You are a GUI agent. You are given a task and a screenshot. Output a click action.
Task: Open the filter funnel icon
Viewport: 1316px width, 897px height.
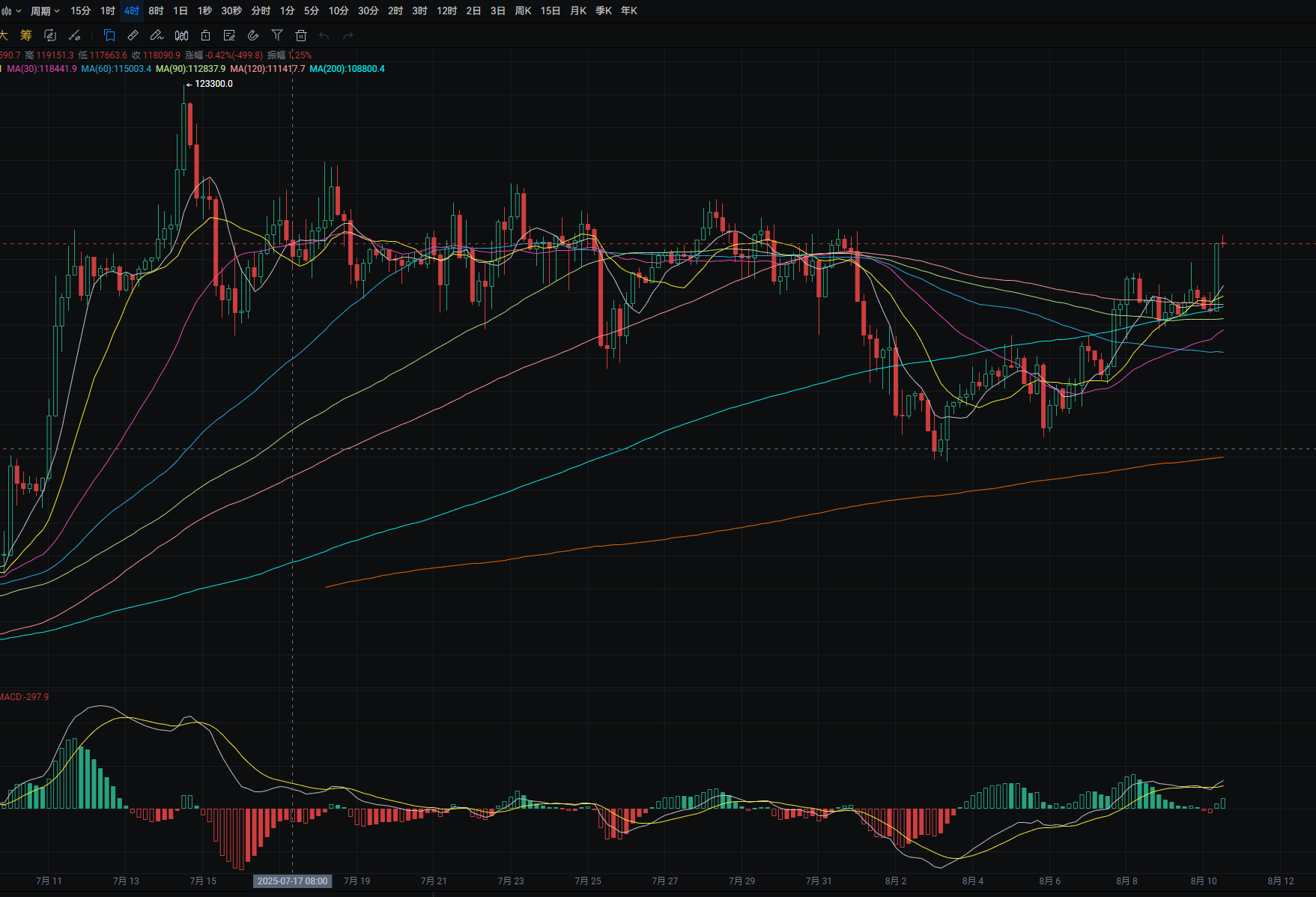click(277, 35)
